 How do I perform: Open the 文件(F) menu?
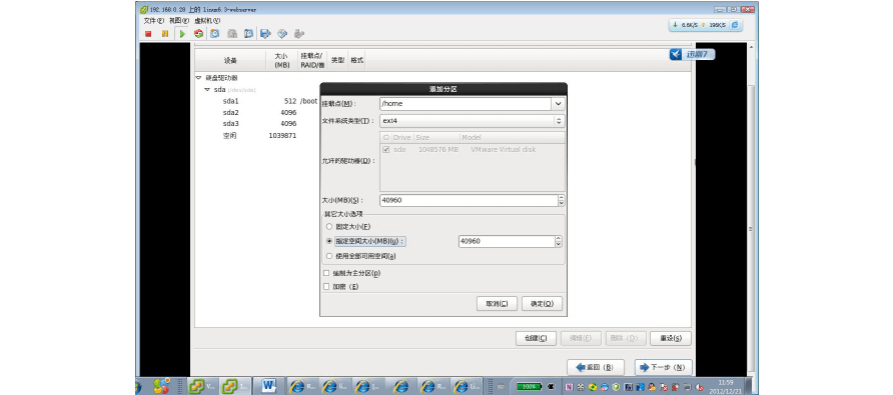click(x=154, y=21)
